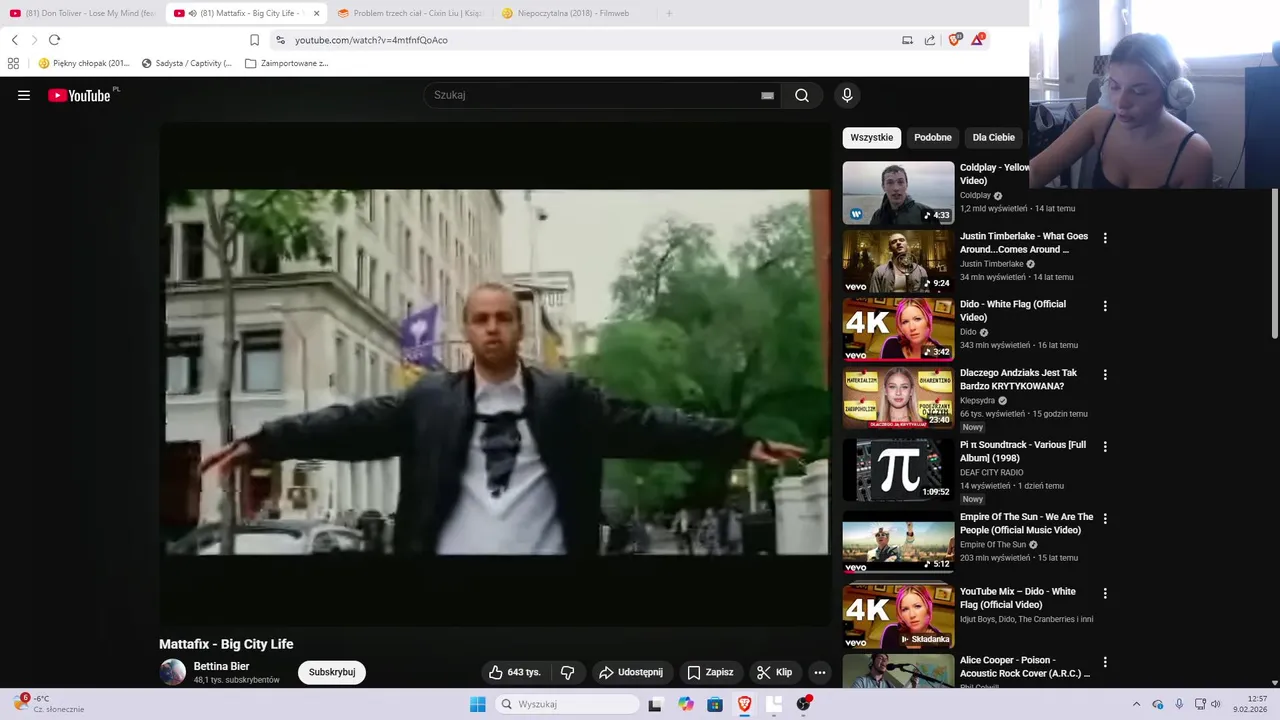The height and width of the screenshot is (720, 1280).
Task: Open Bettina Bier channel avatar
Action: (x=172, y=672)
